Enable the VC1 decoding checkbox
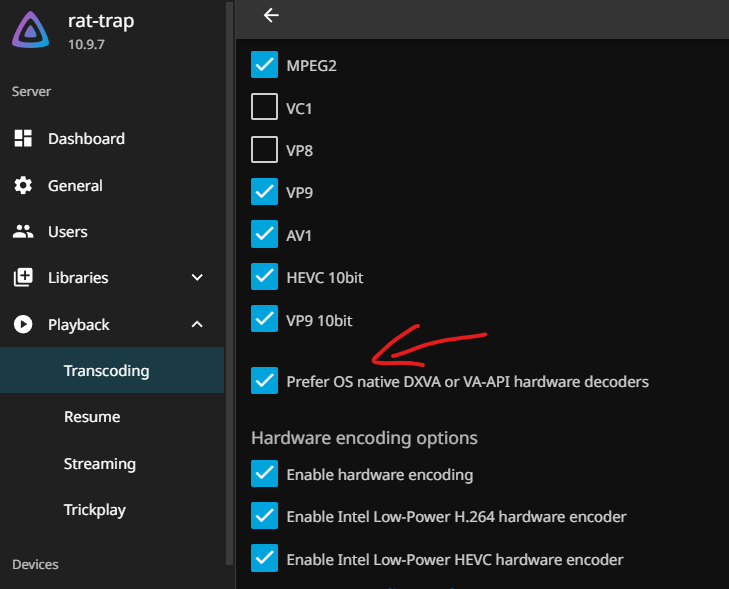Viewport: 729px width, 589px height. (264, 107)
